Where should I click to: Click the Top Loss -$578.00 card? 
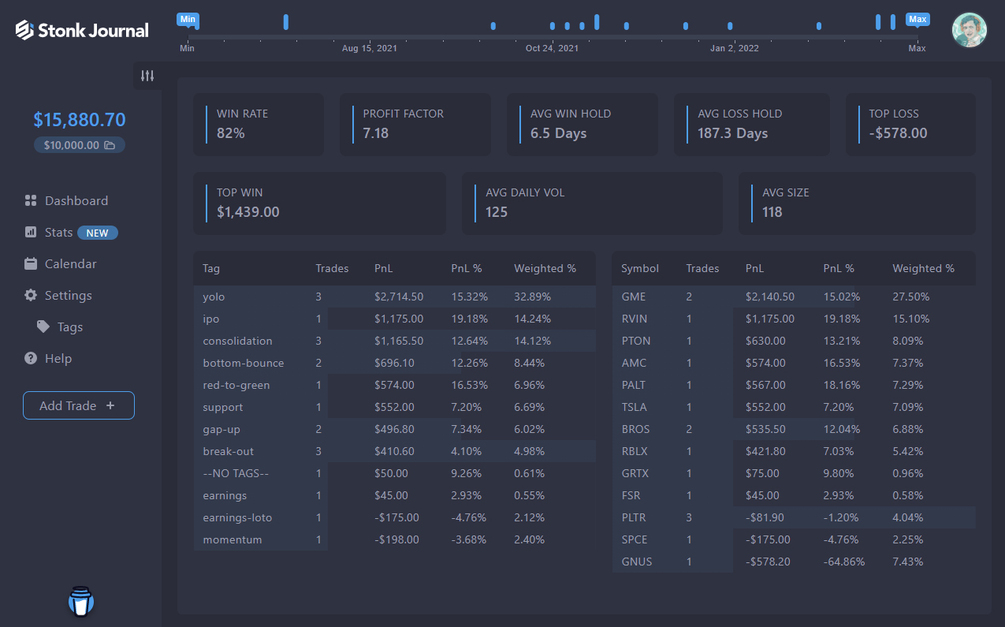pos(911,124)
